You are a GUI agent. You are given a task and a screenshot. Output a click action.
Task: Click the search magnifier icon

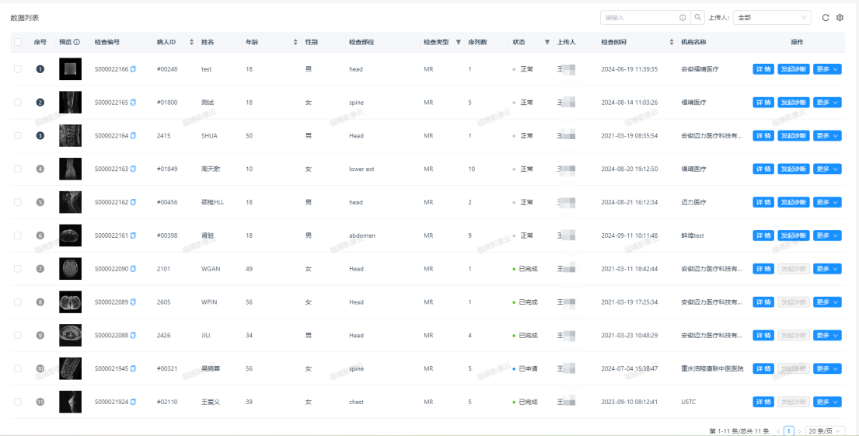(x=696, y=17)
